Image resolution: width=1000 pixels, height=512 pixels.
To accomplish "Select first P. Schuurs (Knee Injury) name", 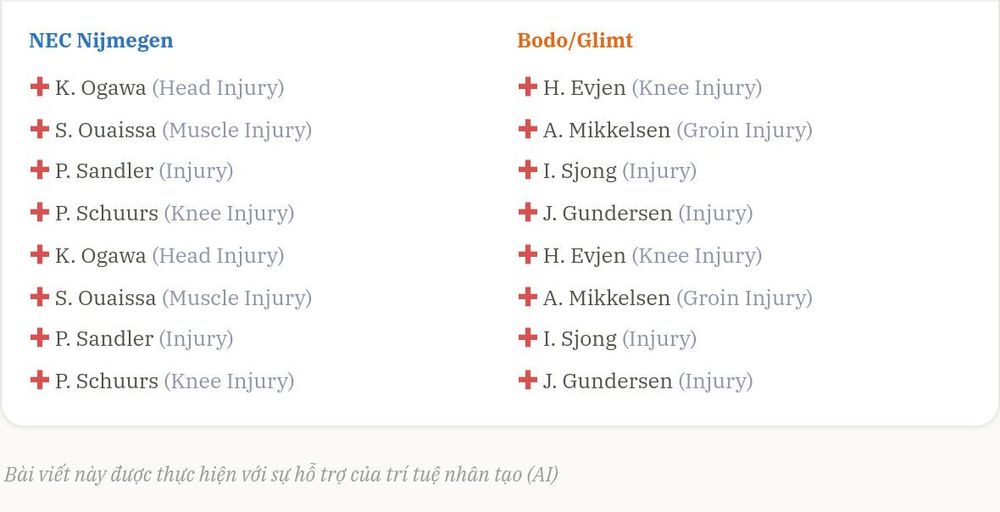I will click(107, 213).
